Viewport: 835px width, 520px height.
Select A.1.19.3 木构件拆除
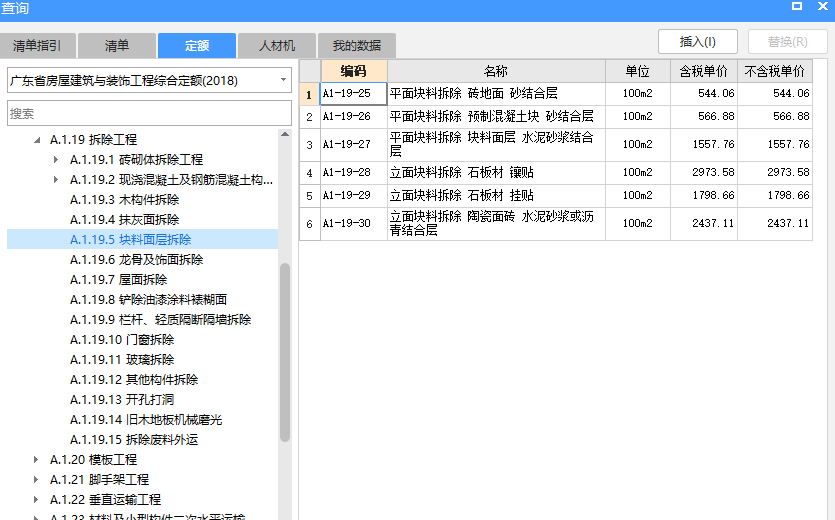124,200
